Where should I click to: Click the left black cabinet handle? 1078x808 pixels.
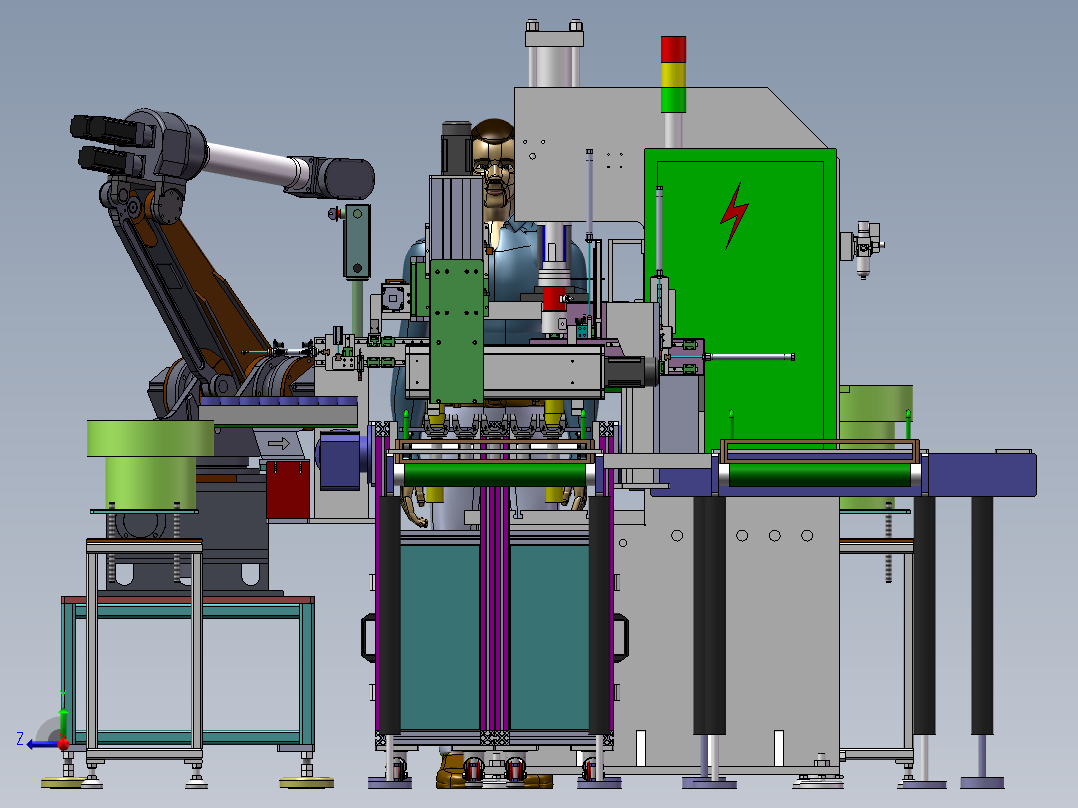(x=368, y=637)
